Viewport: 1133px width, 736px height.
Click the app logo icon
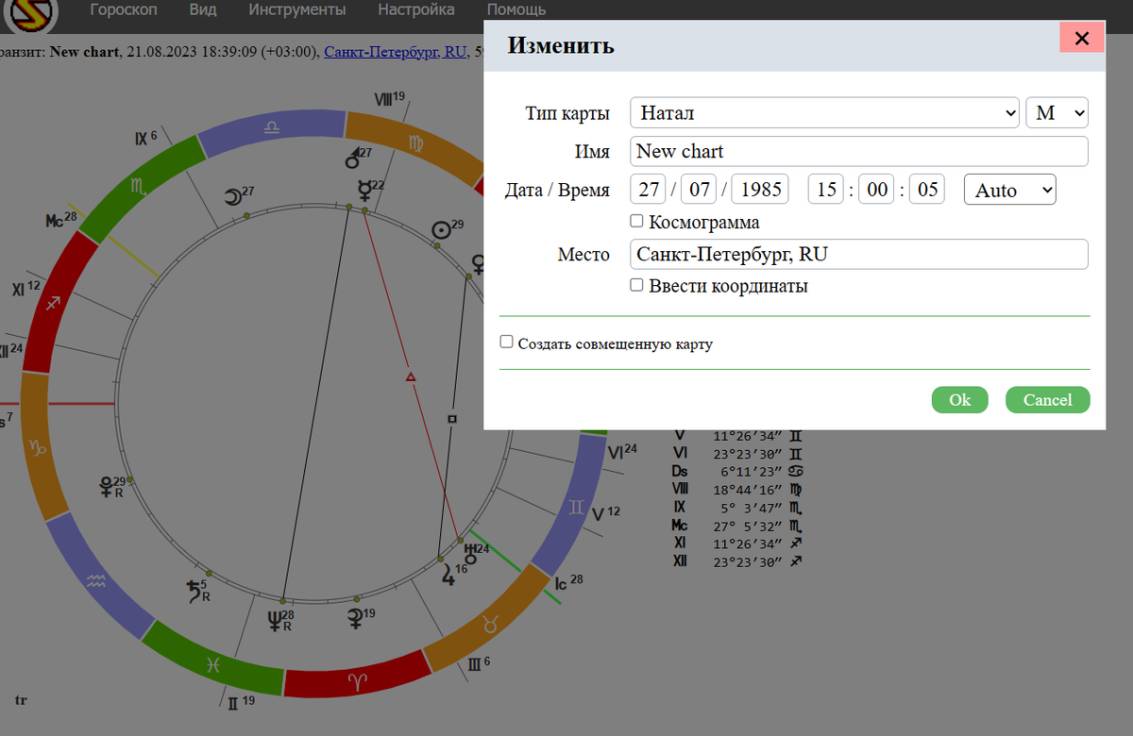pos(32,12)
